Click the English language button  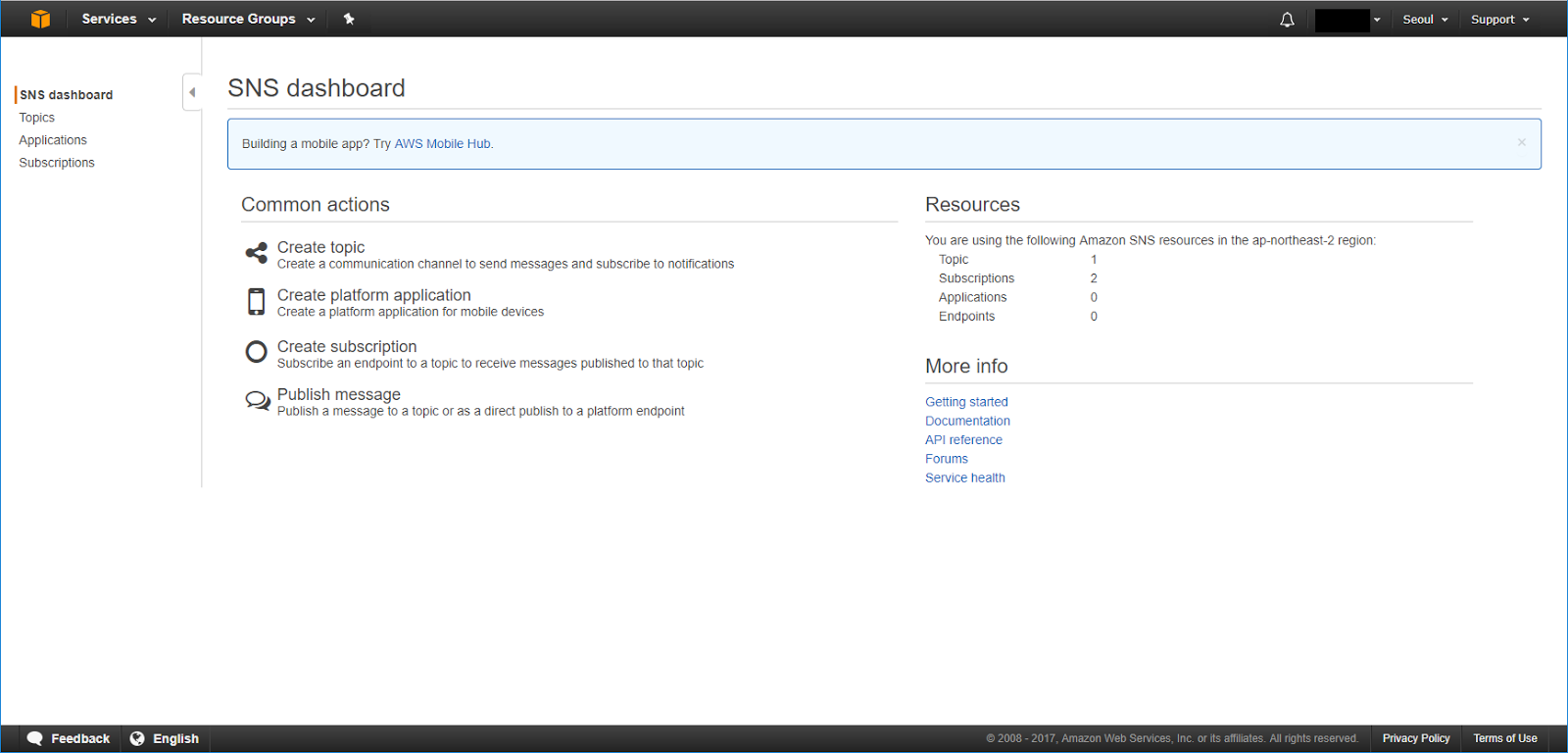point(165,738)
